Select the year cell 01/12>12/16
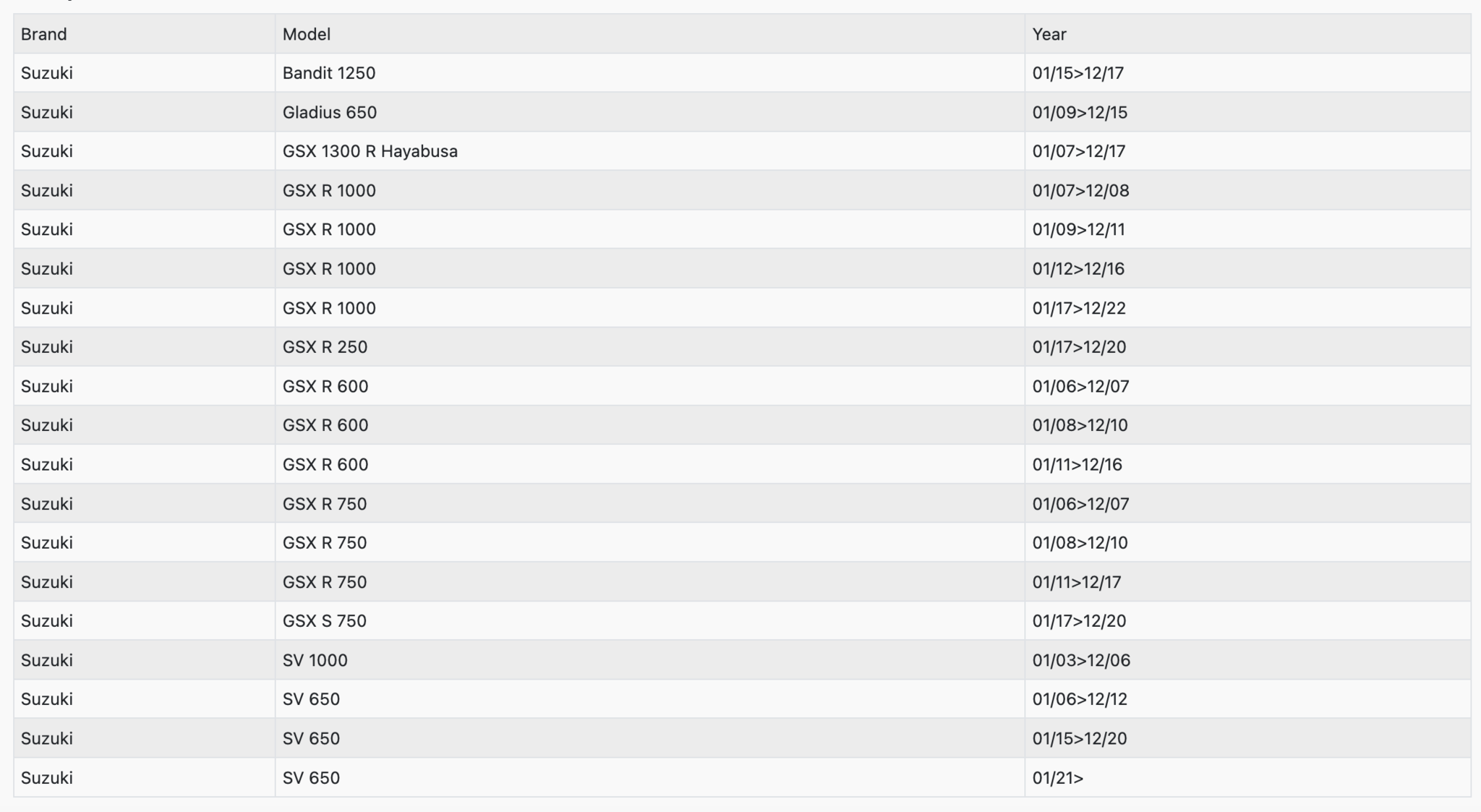The image size is (1481, 812). pyautogui.click(x=1078, y=269)
